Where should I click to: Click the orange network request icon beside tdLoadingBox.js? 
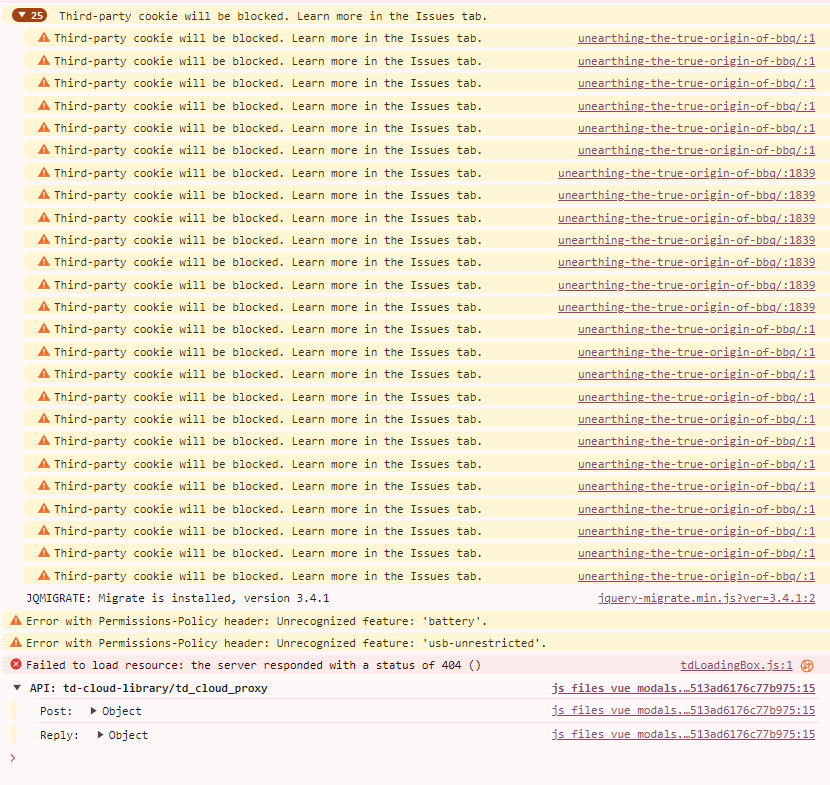pyautogui.click(x=807, y=666)
